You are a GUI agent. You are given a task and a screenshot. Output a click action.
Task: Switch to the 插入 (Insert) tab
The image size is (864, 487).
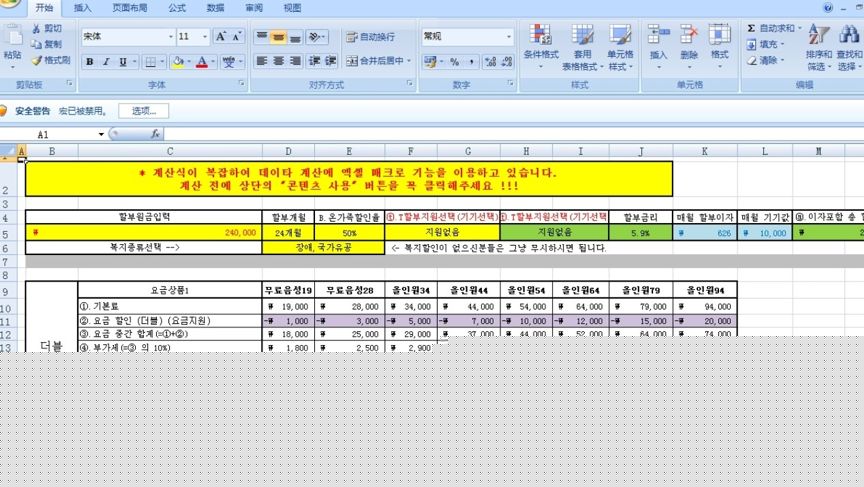pos(83,8)
